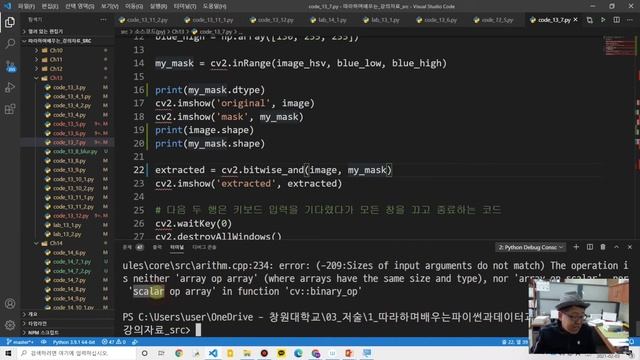This screenshot has width=640, height=360.
Task: Open Cortana circle on taskbar
Action: point(144,353)
